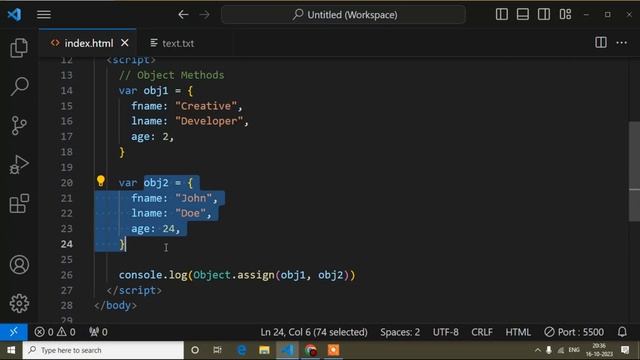
Task: Open the Source Control view
Action: point(19,125)
